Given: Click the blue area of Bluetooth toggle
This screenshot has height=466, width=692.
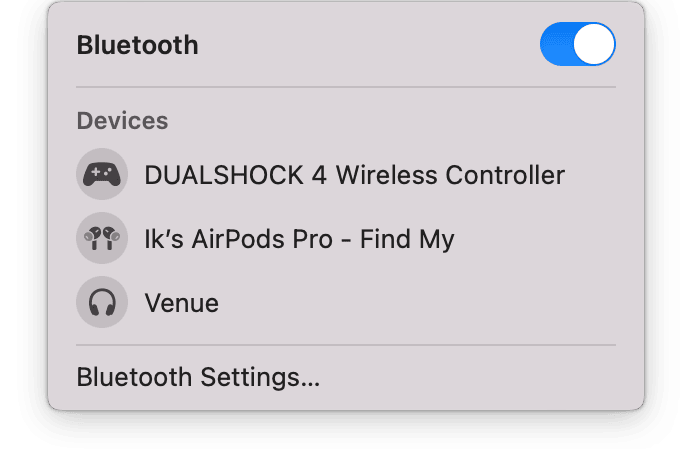Looking at the screenshot, I should coord(557,44).
